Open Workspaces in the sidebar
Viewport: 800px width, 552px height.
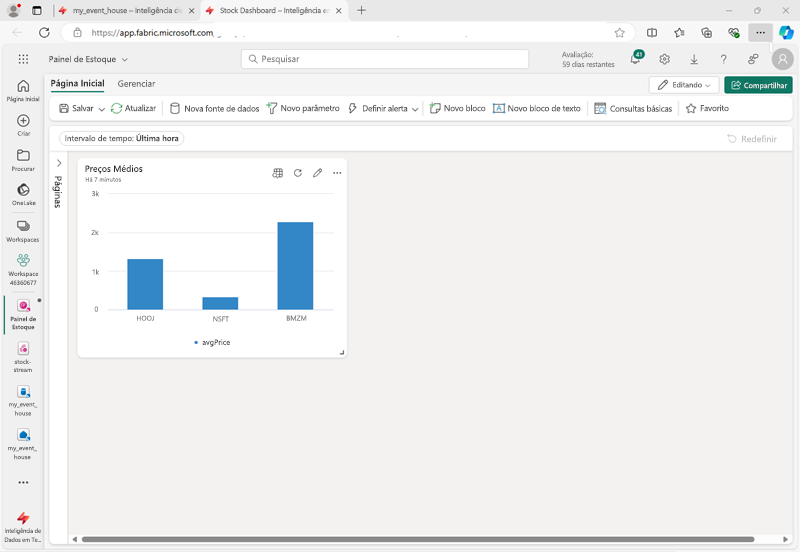(x=23, y=231)
